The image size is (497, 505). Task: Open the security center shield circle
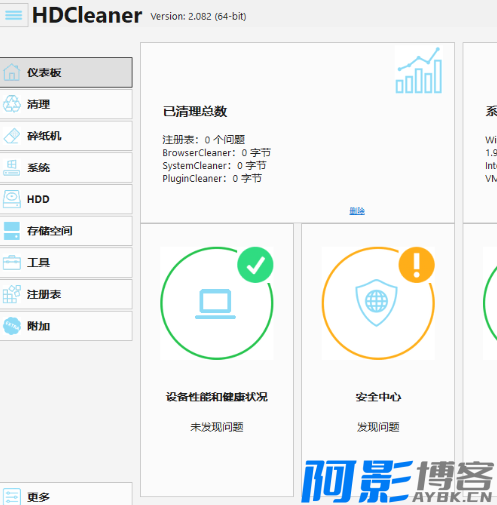click(378, 303)
